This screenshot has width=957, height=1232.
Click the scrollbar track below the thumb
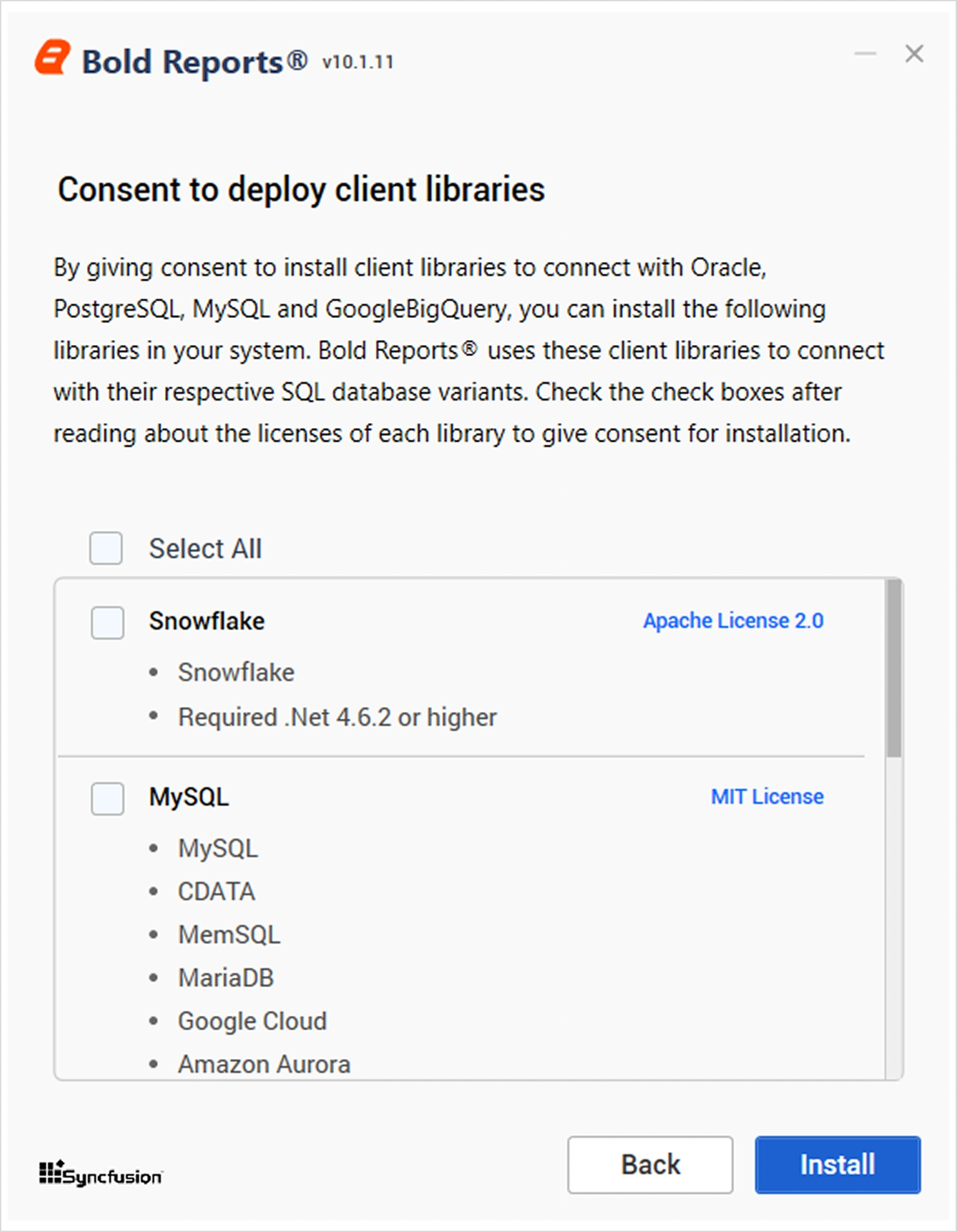click(894, 916)
